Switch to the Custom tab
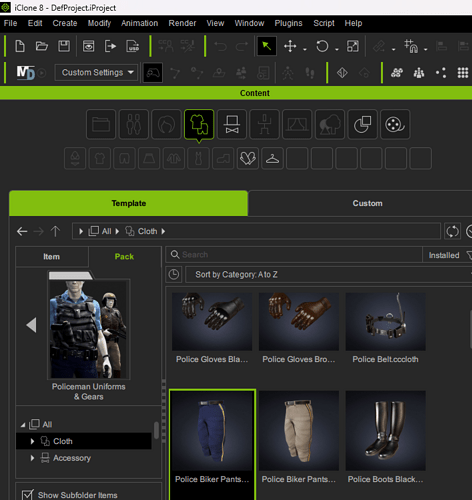The height and width of the screenshot is (500, 472). click(367, 203)
